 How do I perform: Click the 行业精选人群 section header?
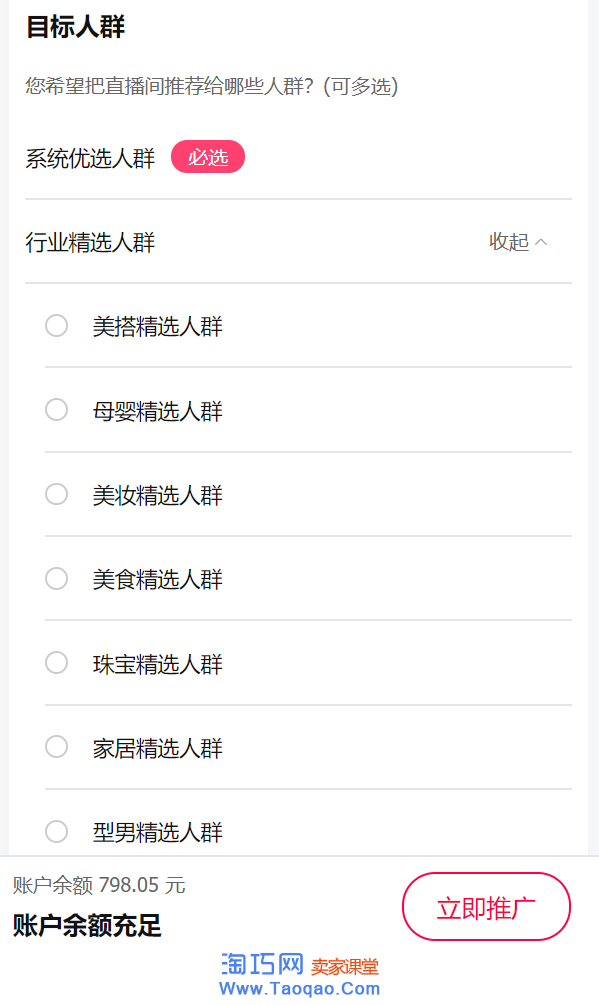tap(90, 242)
